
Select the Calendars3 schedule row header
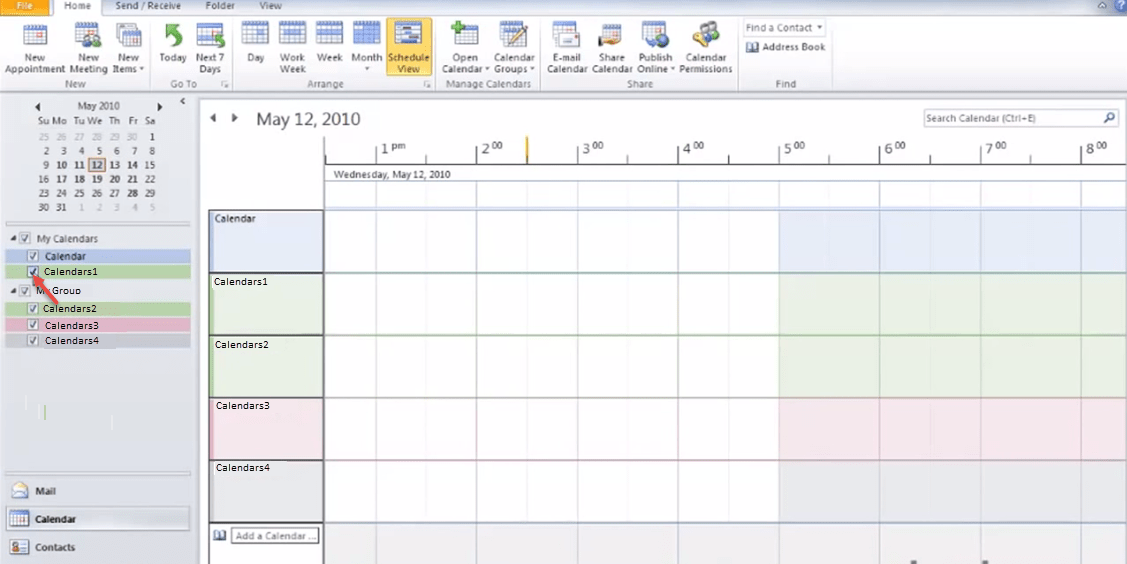pos(266,429)
